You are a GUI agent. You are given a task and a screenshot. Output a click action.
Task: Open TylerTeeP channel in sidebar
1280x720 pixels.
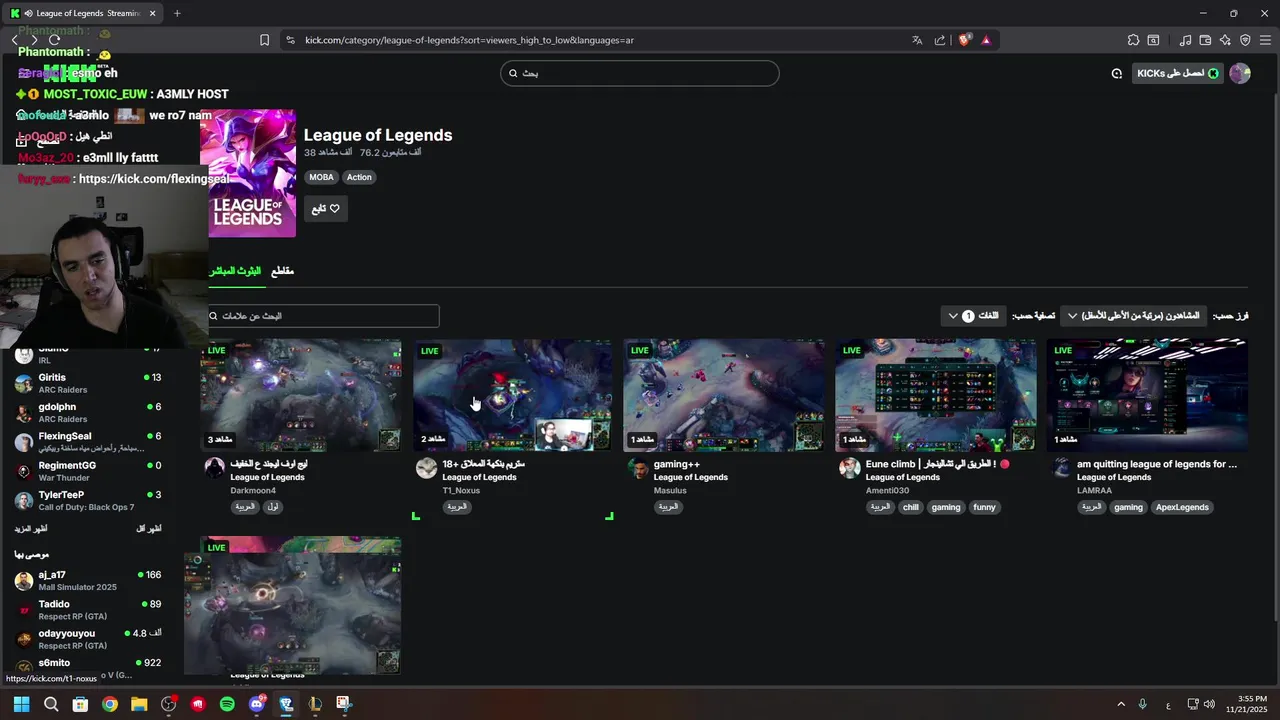coord(88,500)
